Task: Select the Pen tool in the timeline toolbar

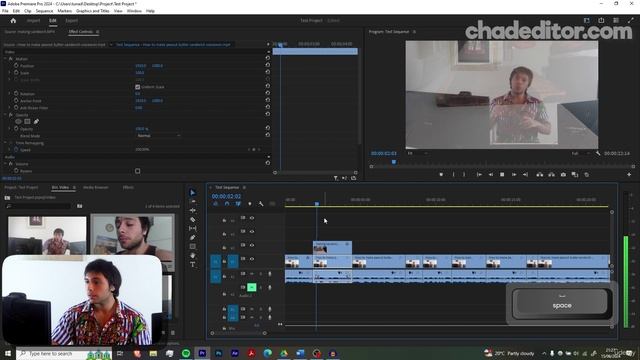Action: click(x=193, y=238)
